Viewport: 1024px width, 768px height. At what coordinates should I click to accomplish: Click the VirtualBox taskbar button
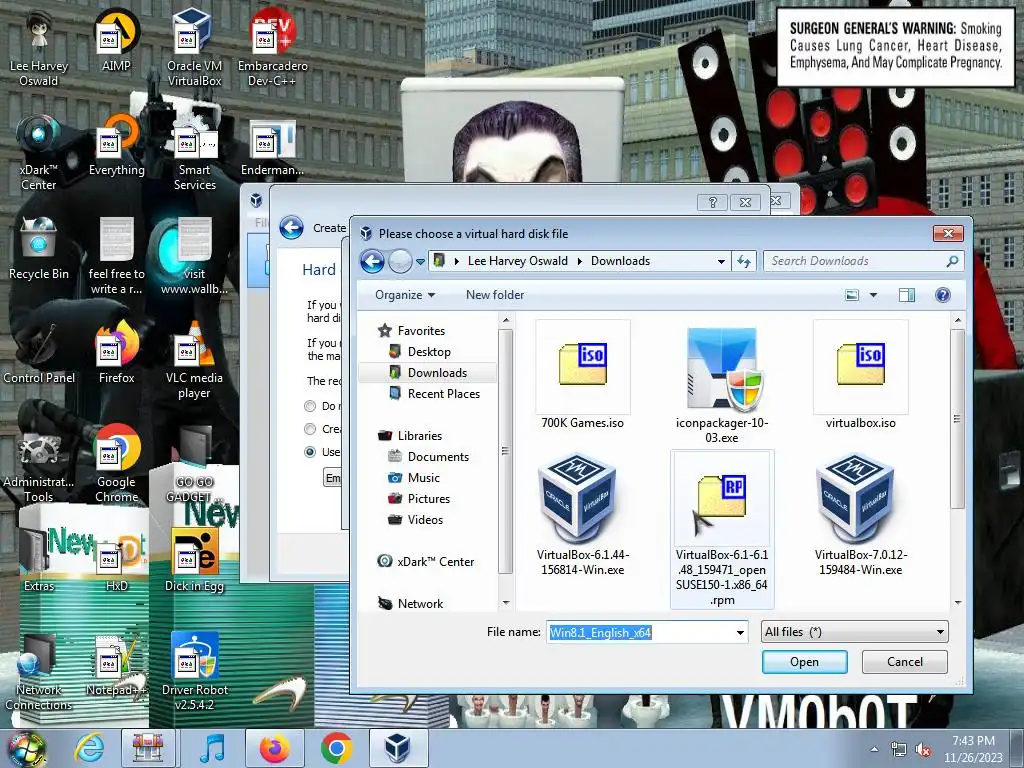click(398, 748)
